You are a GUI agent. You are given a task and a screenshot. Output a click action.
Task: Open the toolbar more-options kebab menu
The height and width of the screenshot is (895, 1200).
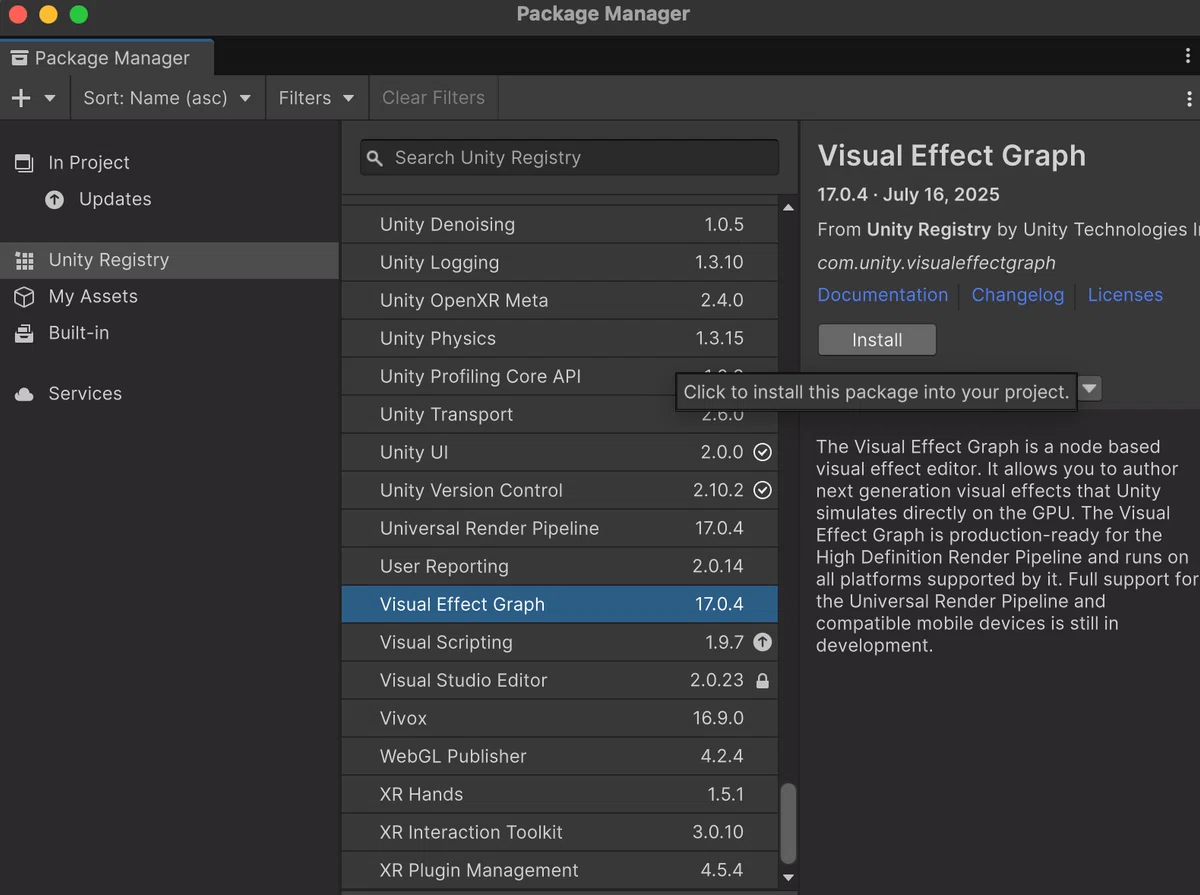click(x=1188, y=98)
